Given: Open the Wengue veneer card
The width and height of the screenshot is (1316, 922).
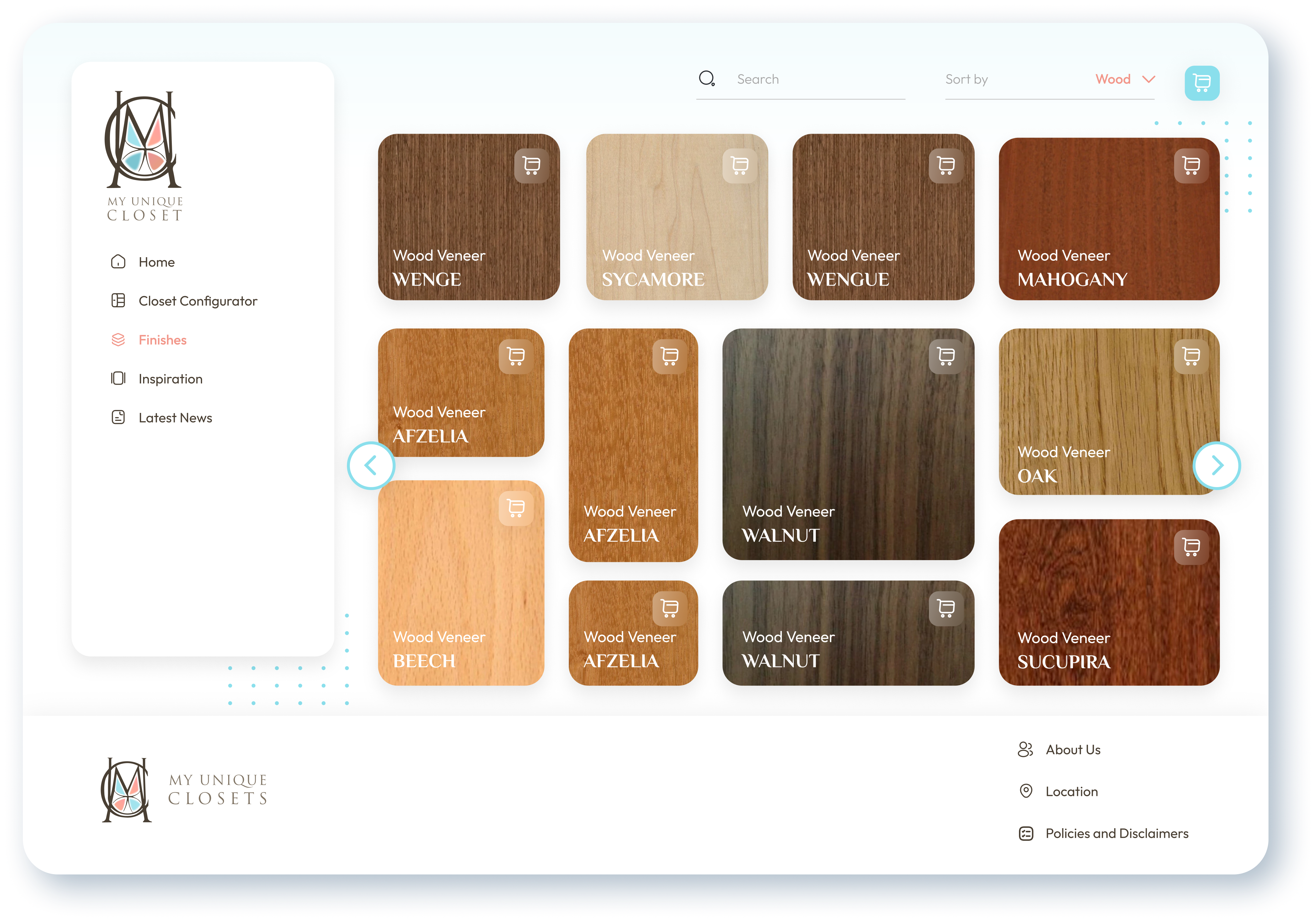Looking at the screenshot, I should pyautogui.click(x=883, y=217).
